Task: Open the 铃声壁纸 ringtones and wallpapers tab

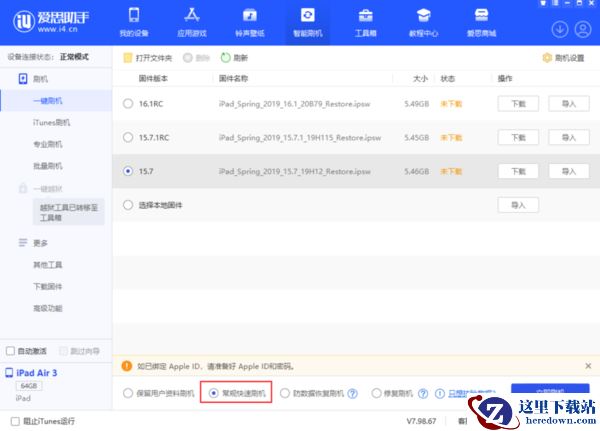Action: [249, 23]
